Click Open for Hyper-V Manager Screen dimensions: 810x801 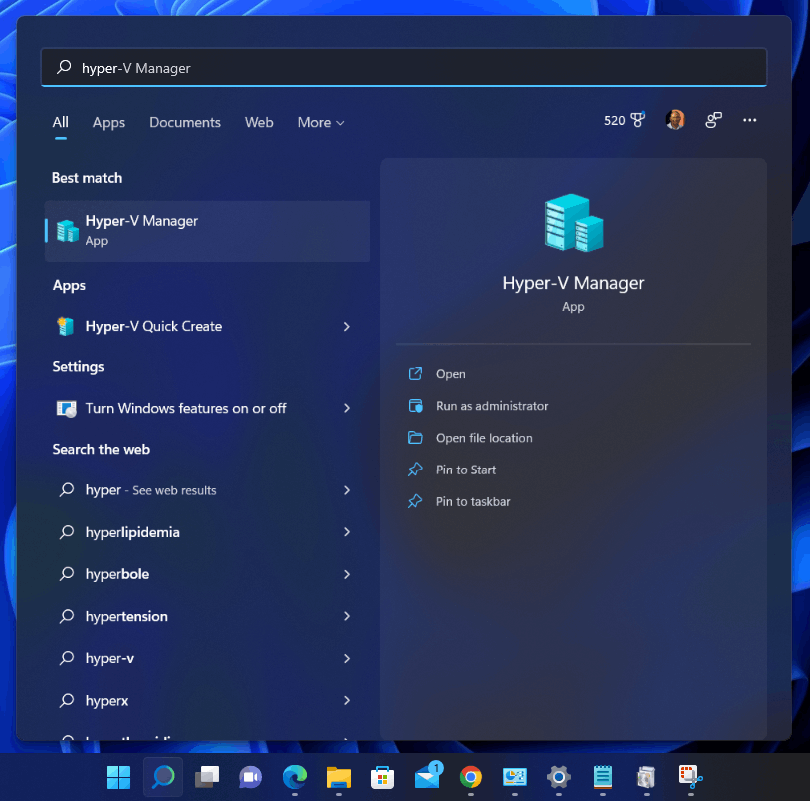coord(450,374)
